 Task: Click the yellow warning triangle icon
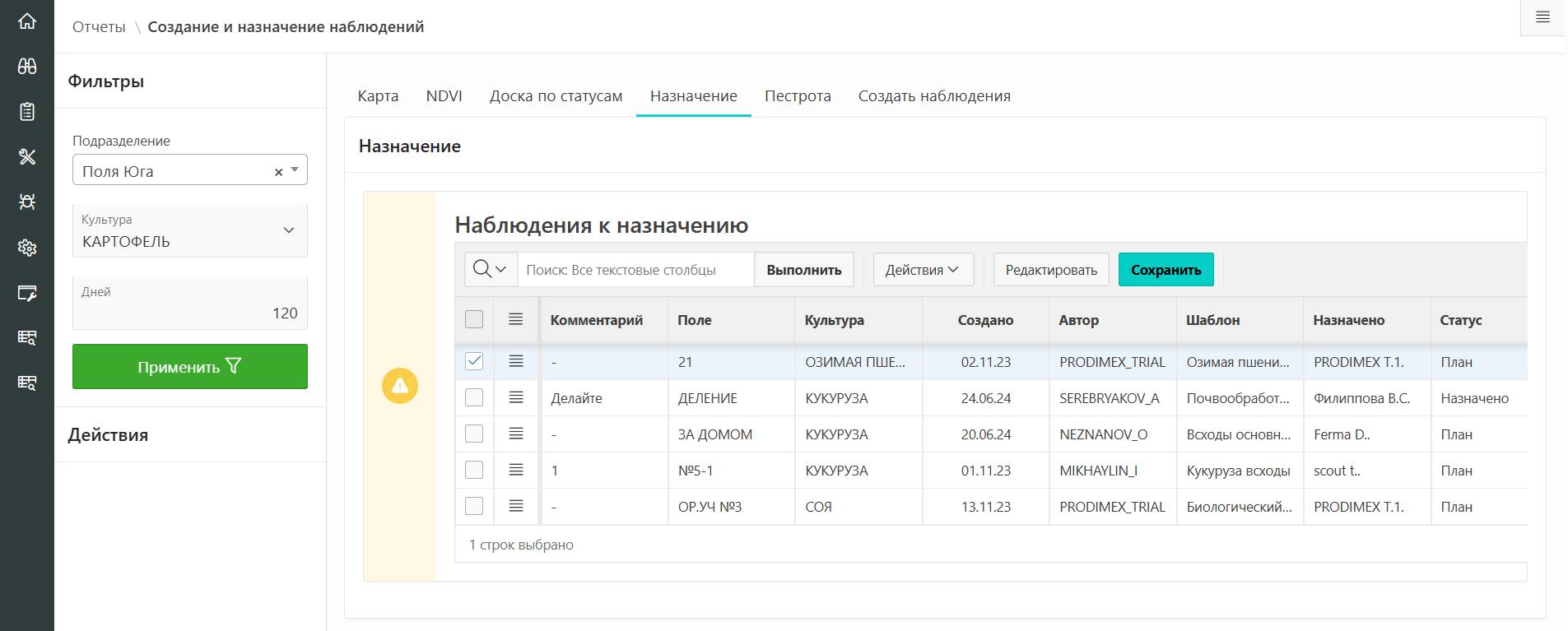coord(400,386)
